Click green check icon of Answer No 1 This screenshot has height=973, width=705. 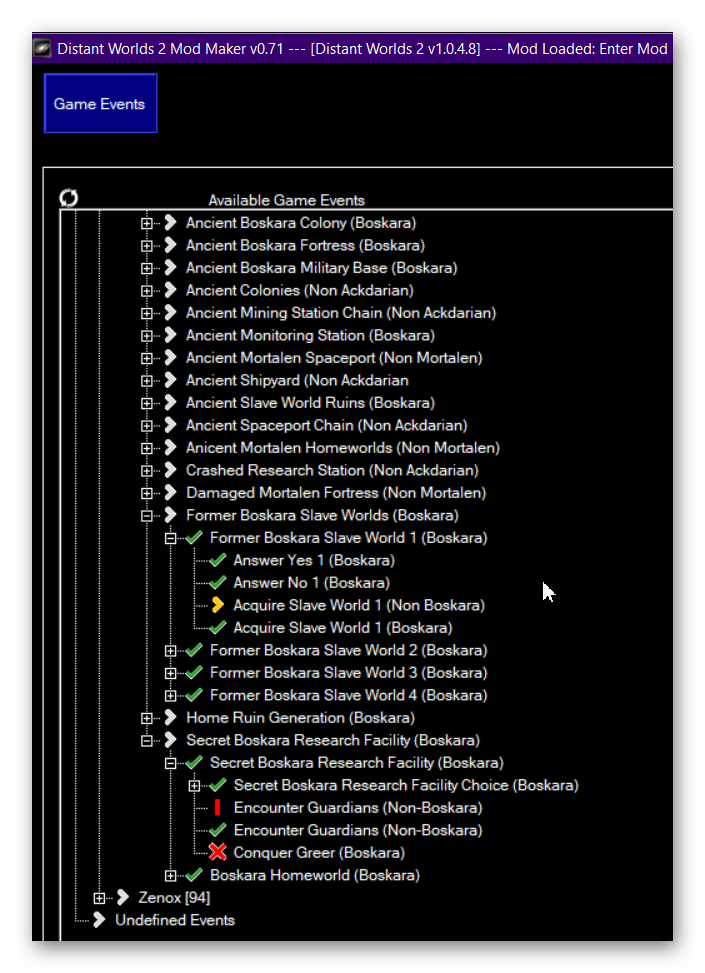tap(217, 583)
